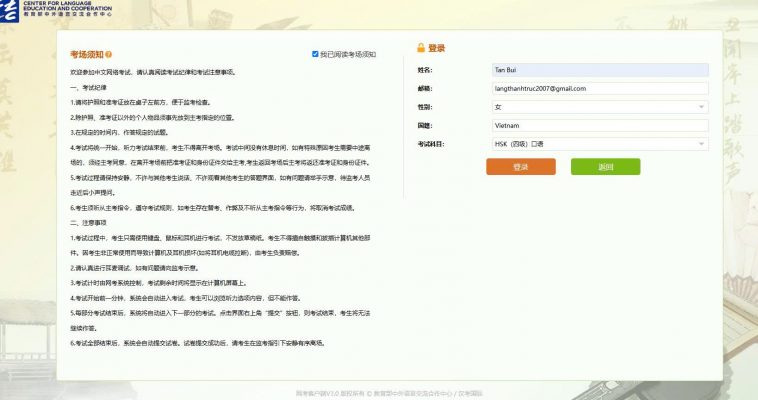Click the green 返回 back button

pyautogui.click(x=605, y=166)
